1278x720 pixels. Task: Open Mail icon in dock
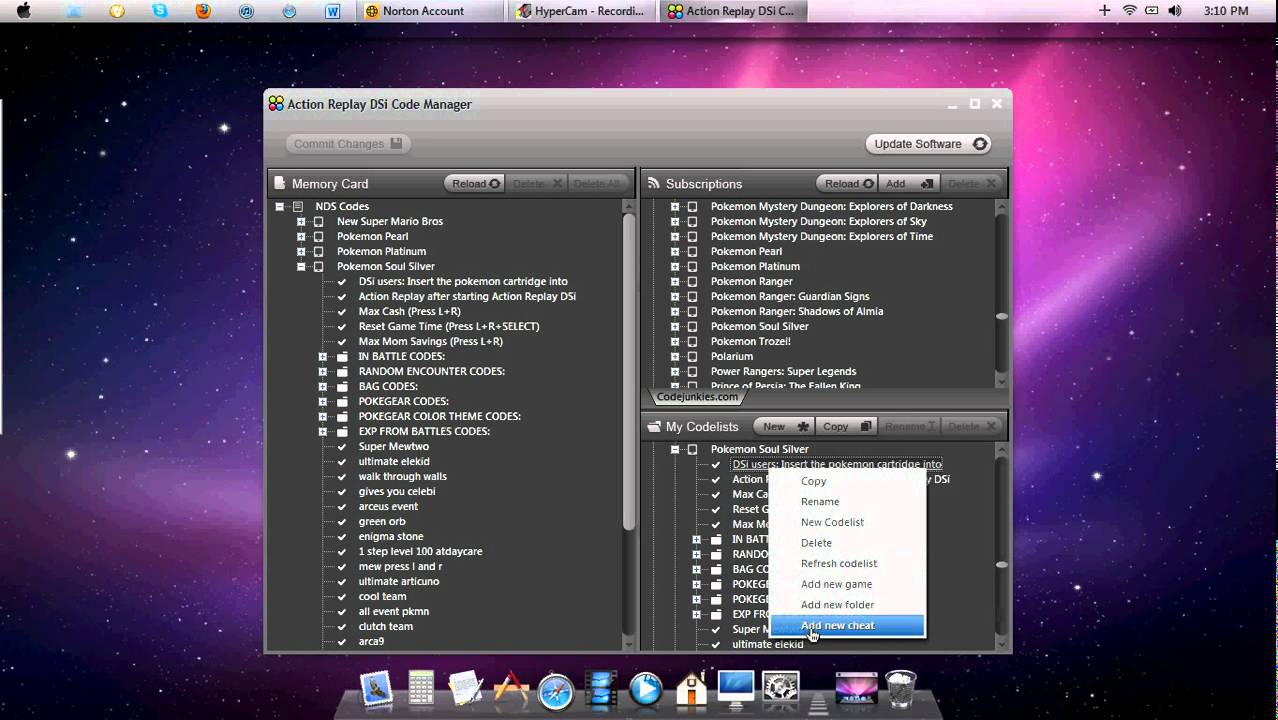pos(376,689)
